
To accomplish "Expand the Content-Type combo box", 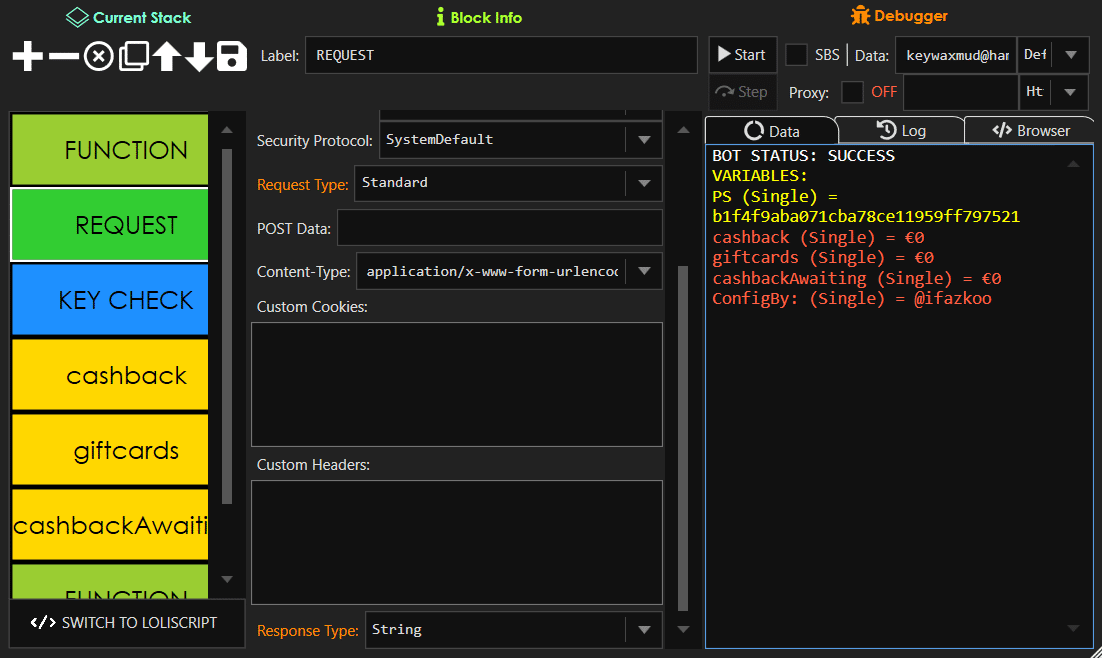I will [644, 271].
